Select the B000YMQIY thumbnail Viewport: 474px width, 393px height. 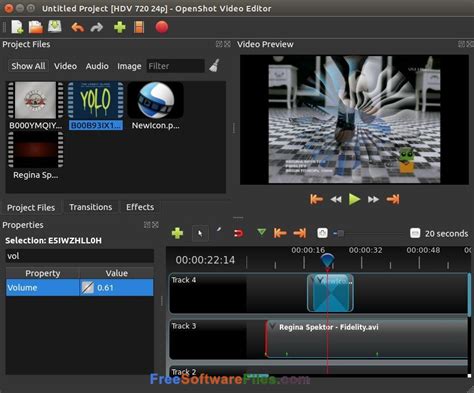(x=35, y=100)
